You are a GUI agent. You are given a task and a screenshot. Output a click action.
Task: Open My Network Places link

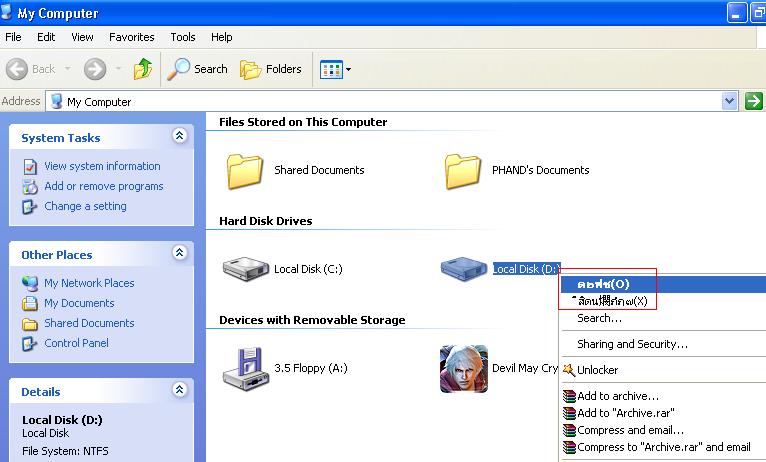point(89,283)
